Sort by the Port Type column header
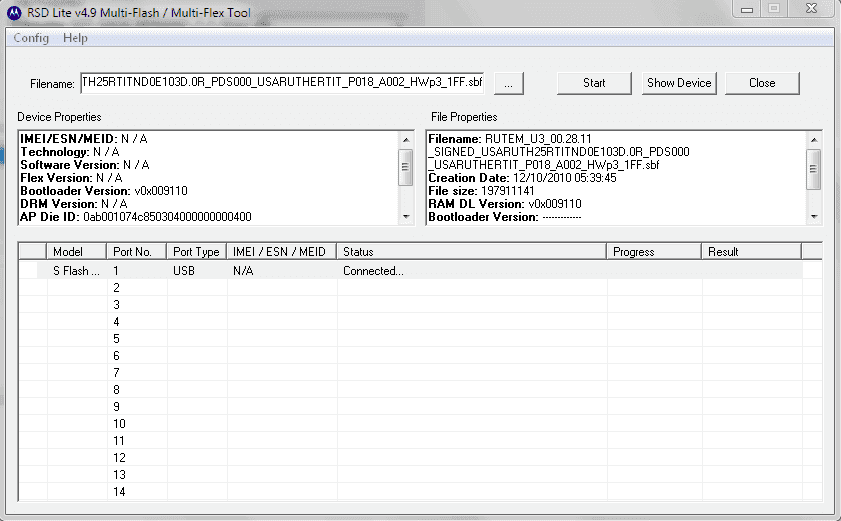 tap(197, 252)
